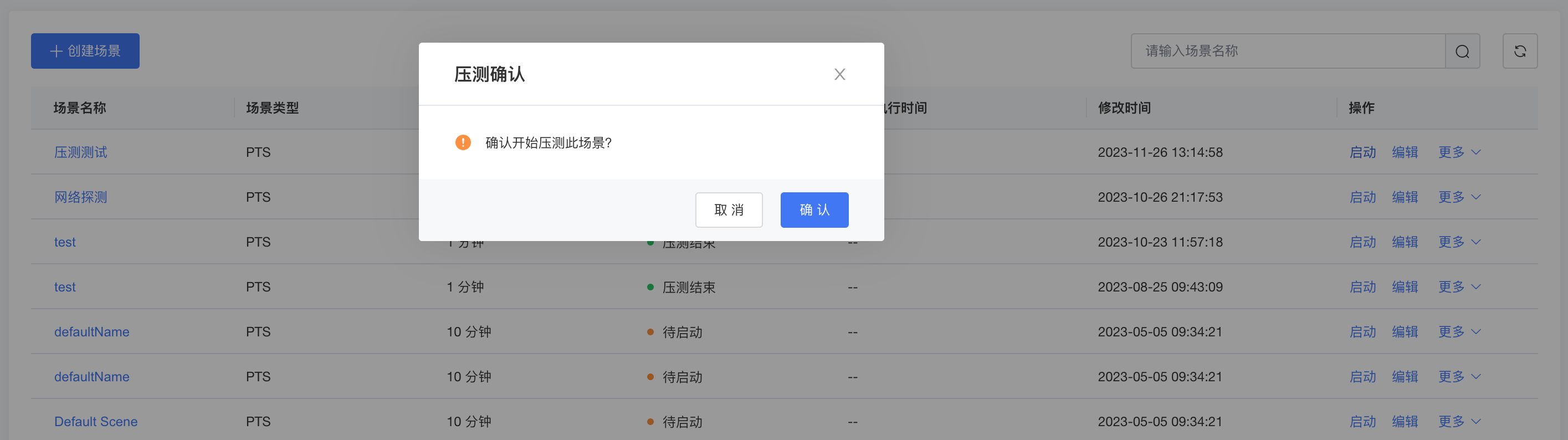Click the 确认 button in dialog
This screenshot has width=1568, height=440.
tap(814, 210)
